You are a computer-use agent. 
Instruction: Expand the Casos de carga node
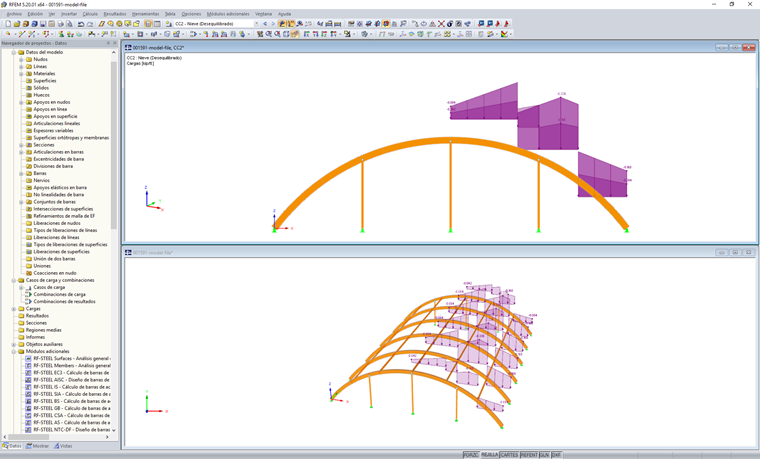(x=21, y=287)
